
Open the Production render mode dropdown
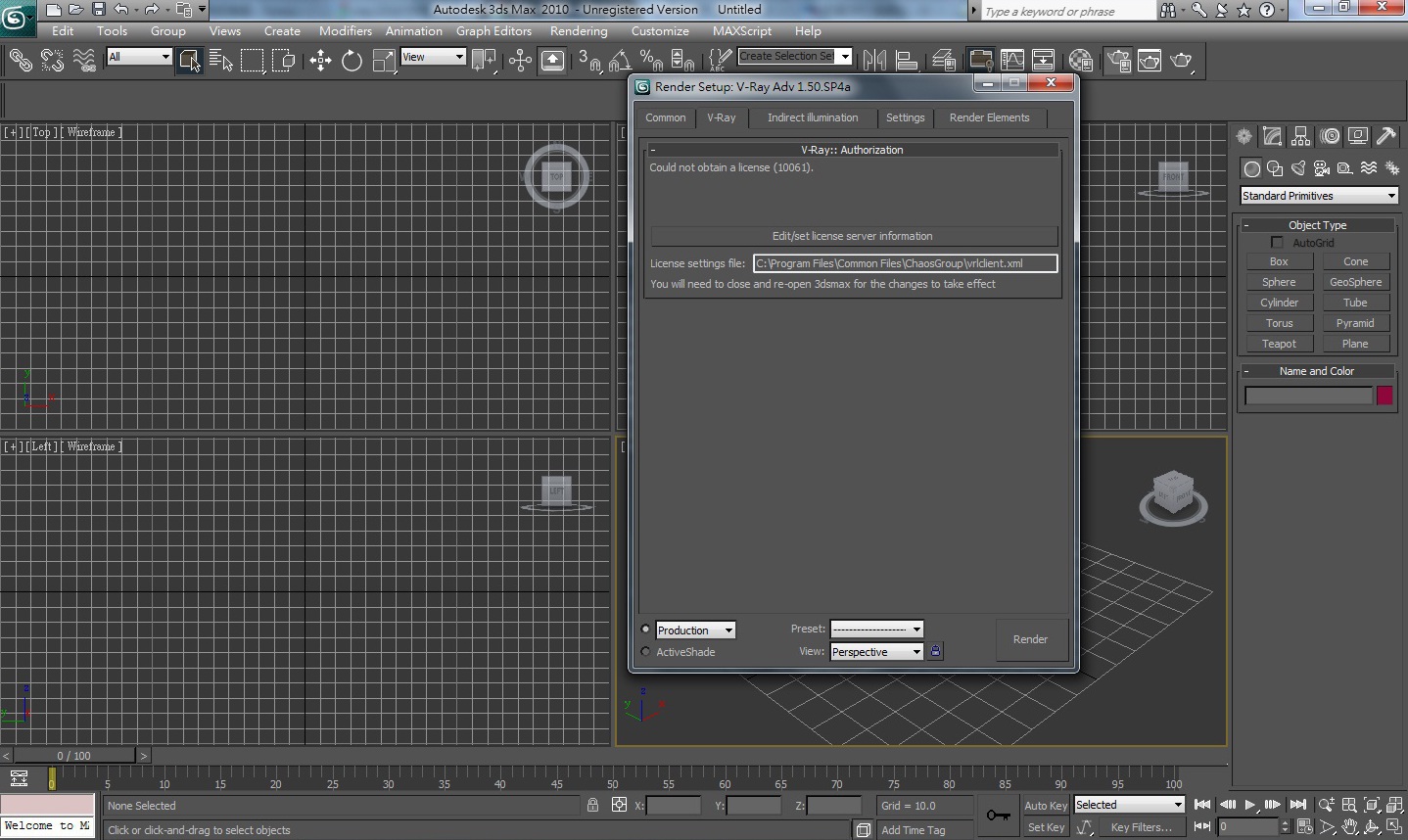(695, 630)
